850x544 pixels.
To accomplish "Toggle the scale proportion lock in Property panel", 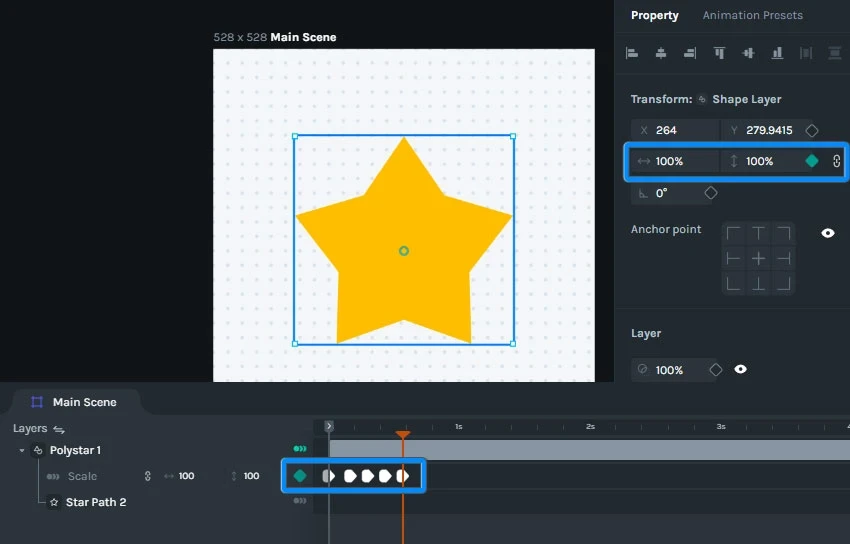I will (x=836, y=161).
